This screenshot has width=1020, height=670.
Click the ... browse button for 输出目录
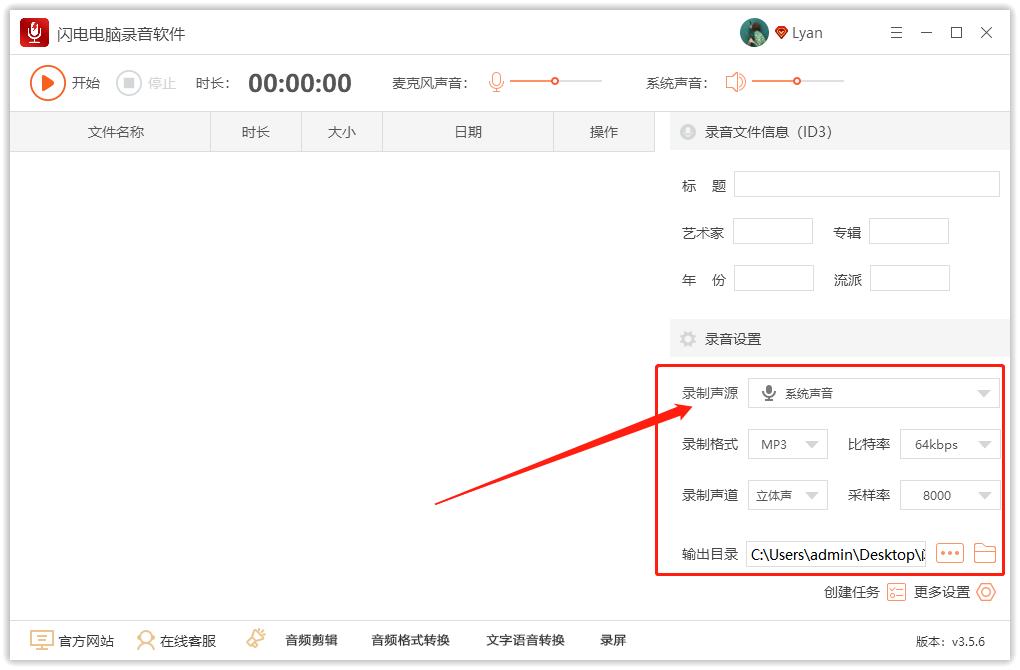pyautogui.click(x=949, y=552)
